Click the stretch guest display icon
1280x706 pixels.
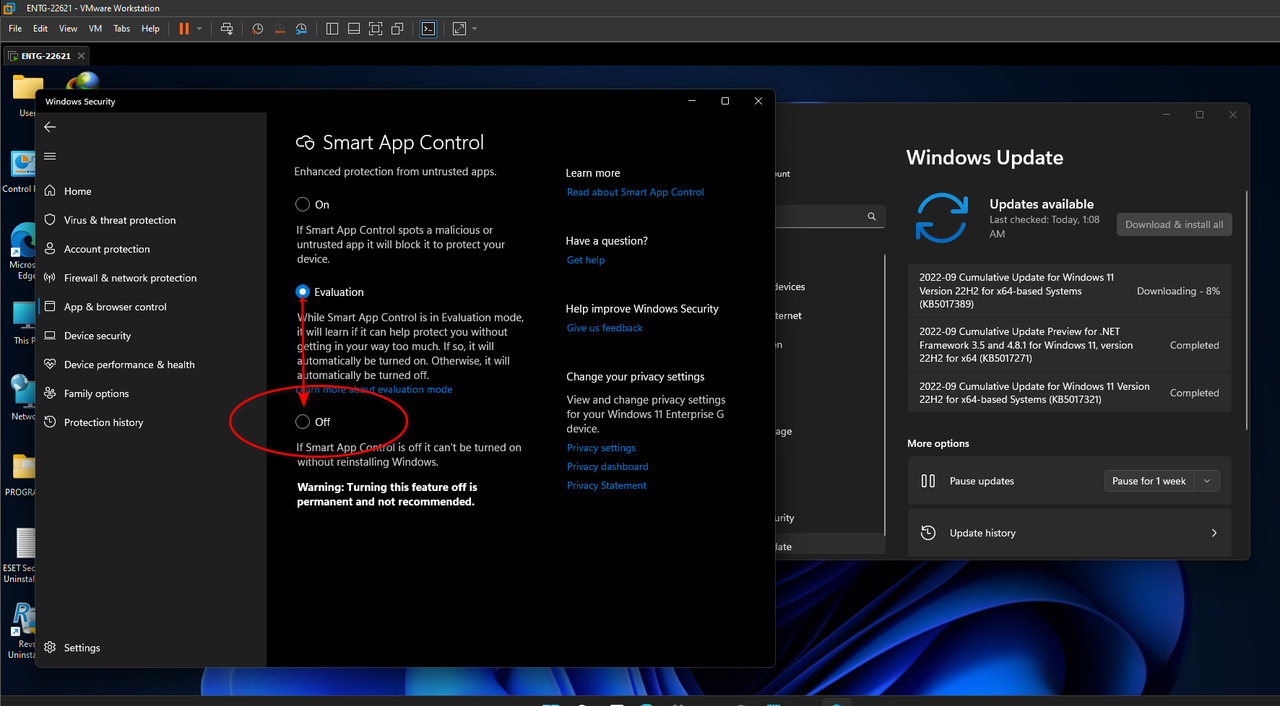coord(459,29)
